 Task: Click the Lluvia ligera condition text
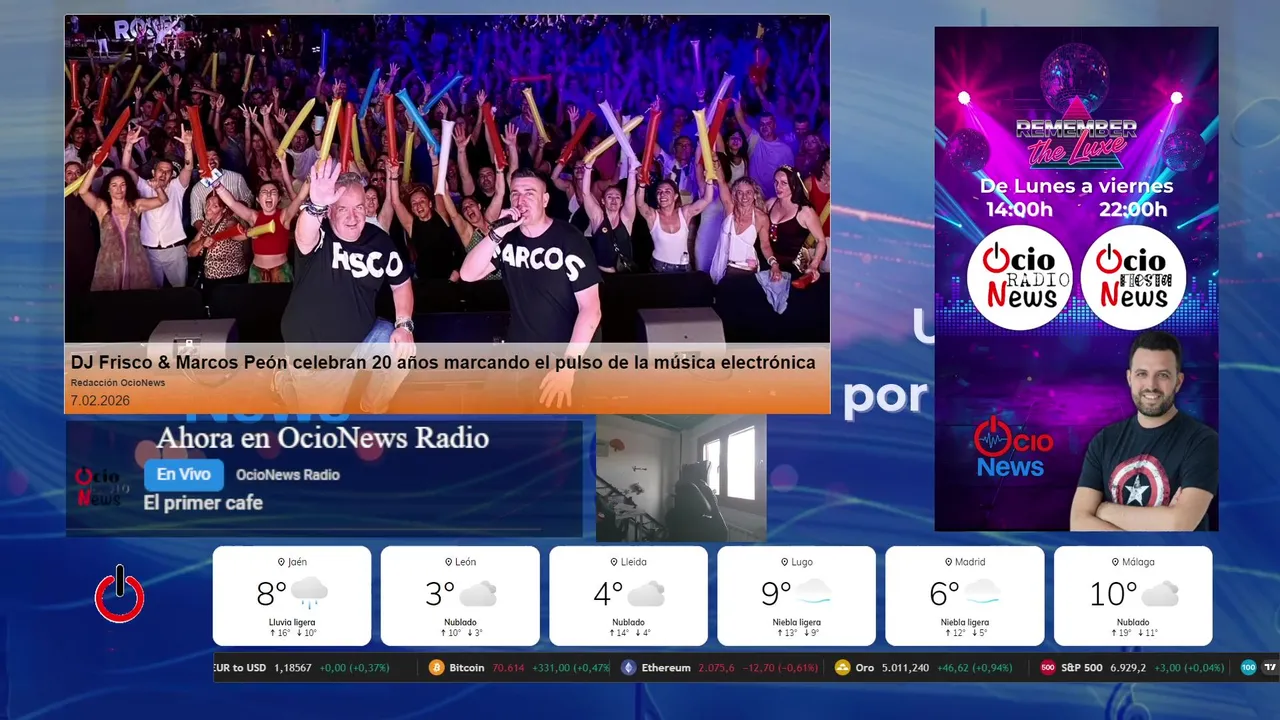click(292, 622)
